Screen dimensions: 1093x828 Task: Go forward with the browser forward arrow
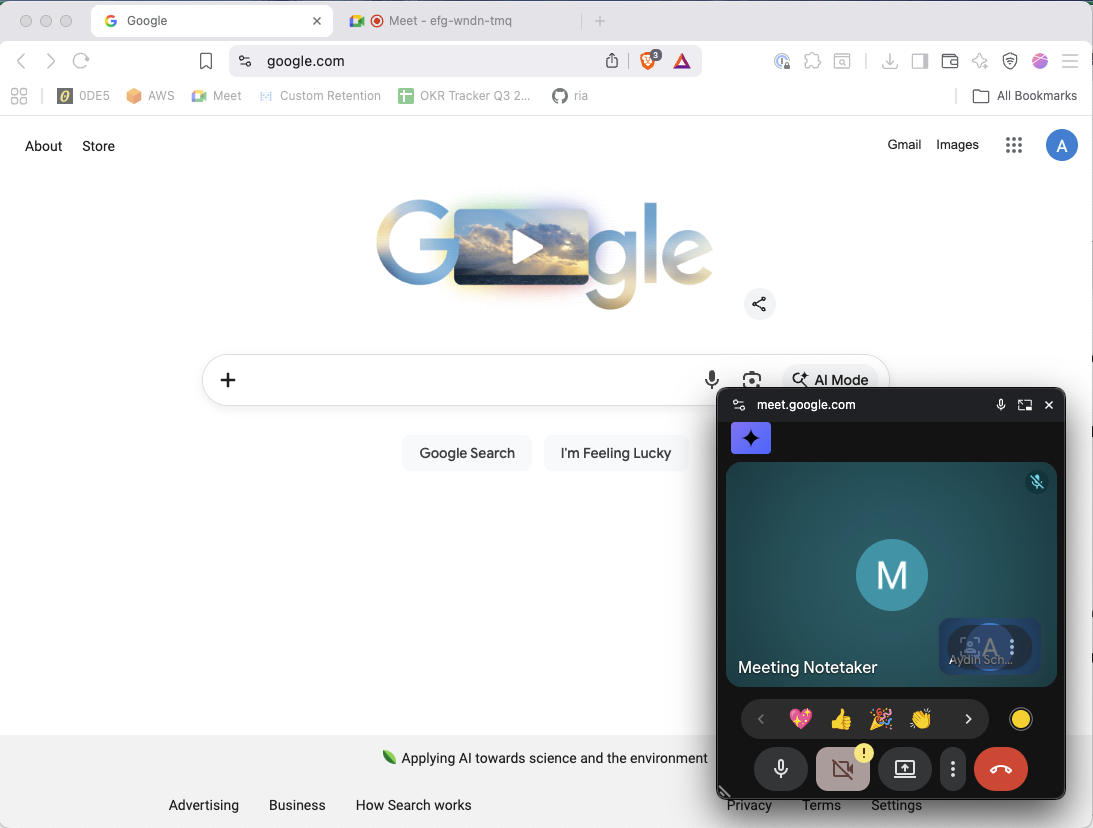coord(51,61)
